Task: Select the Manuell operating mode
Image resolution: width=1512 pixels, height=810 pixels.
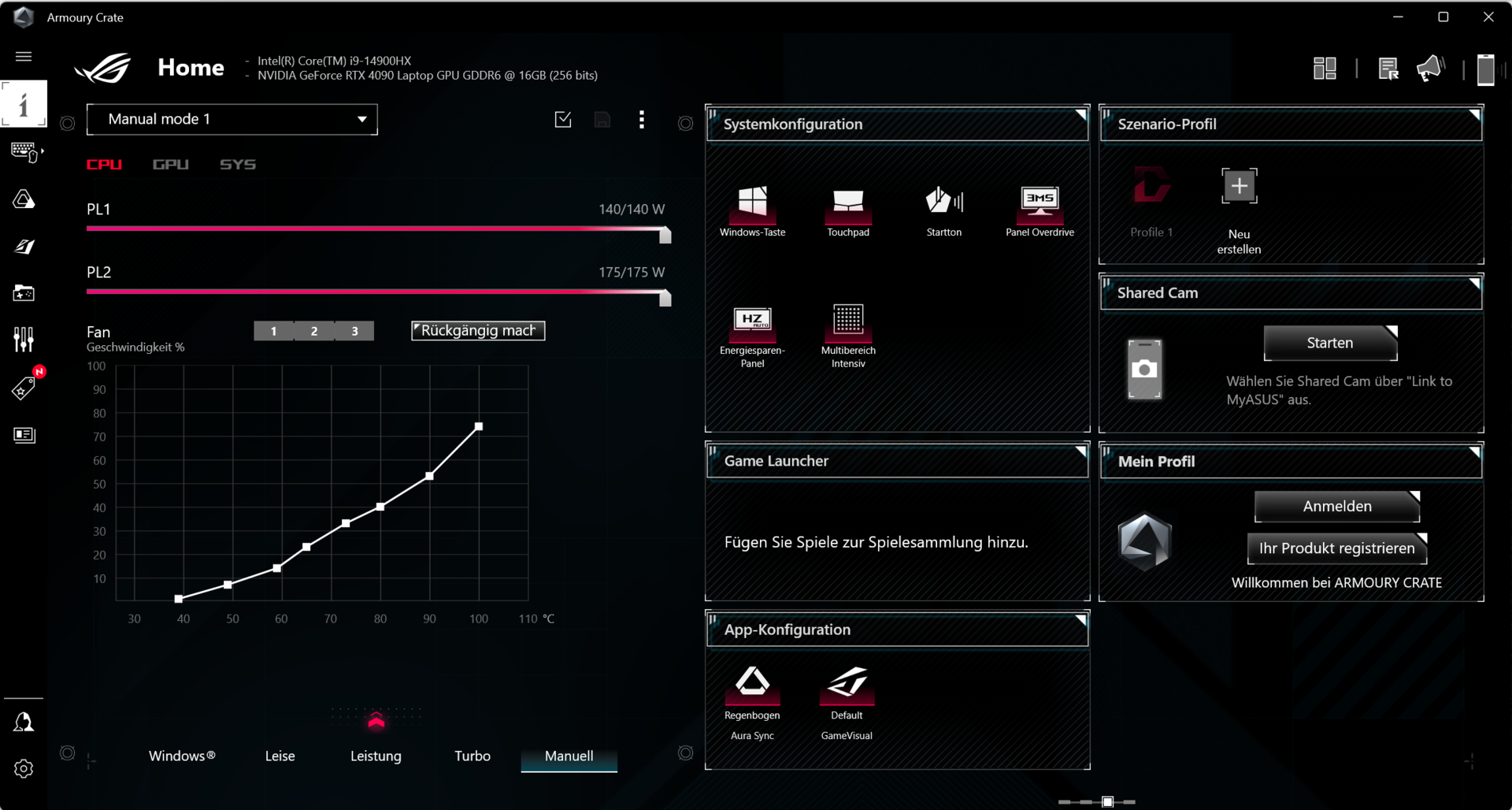Action: pyautogui.click(x=569, y=756)
